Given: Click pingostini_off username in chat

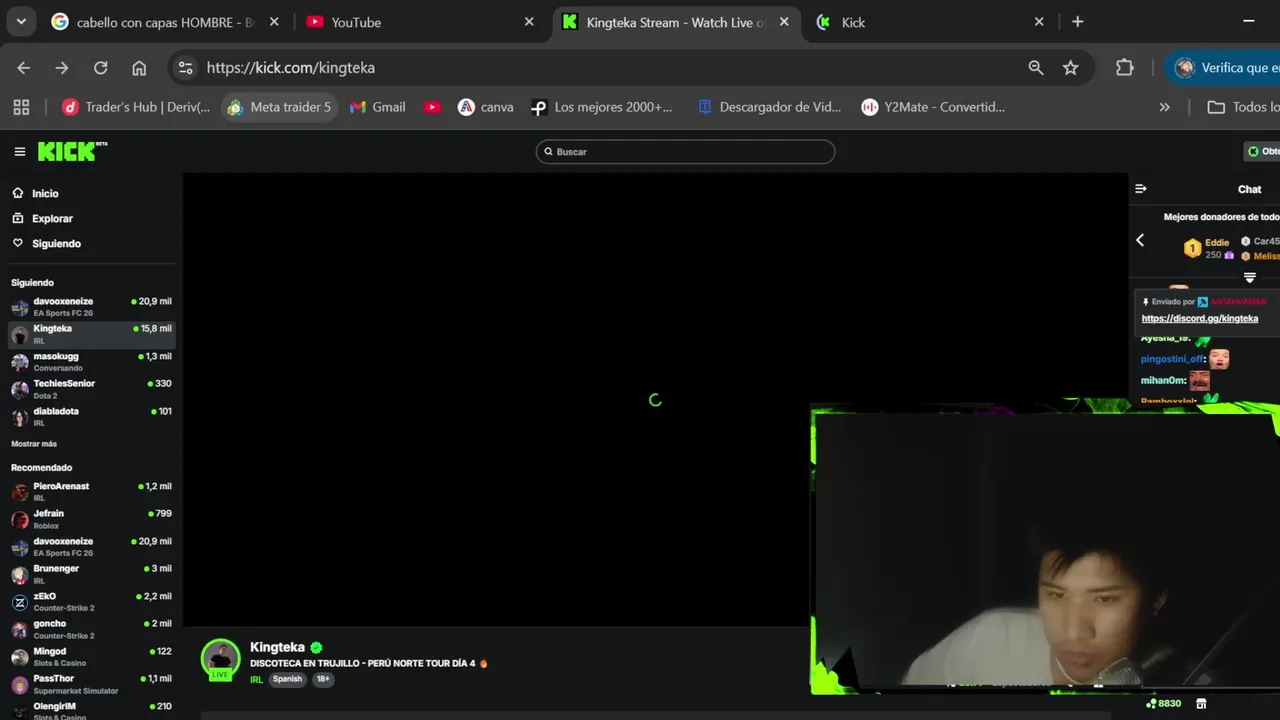Looking at the screenshot, I should click(x=1173, y=359).
